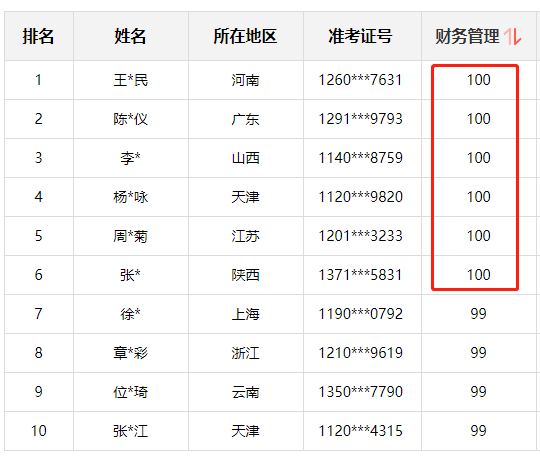
Task: Sort by the 财务管理 arrows icon
Action: point(512,37)
